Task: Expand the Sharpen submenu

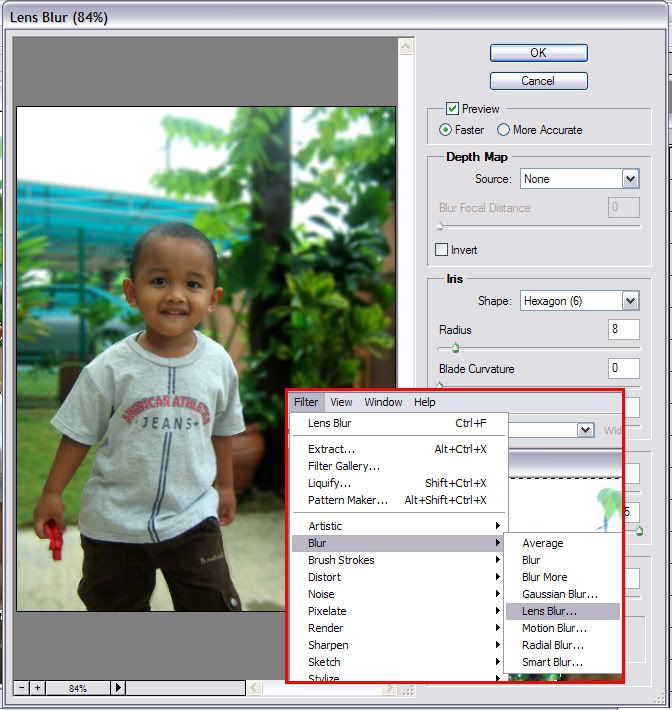Action: point(398,645)
